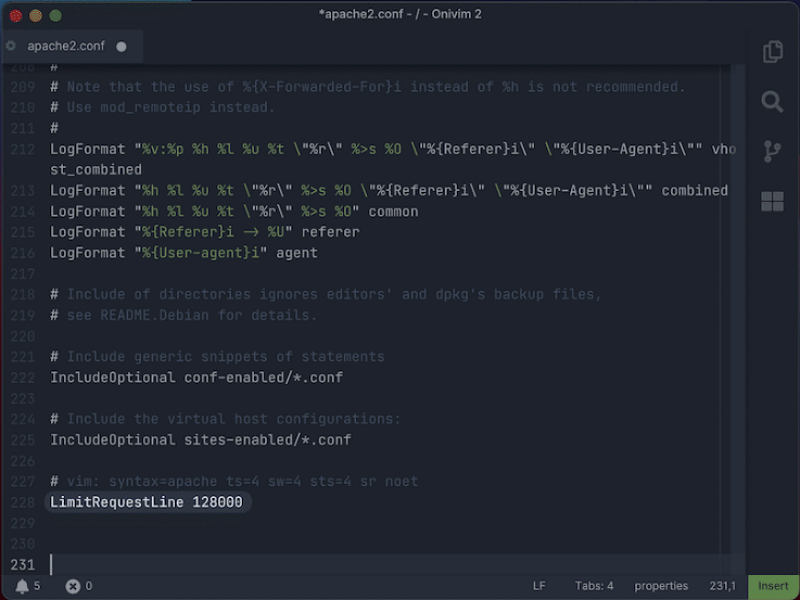
Task: Open the Search panel magnifier icon
Action: [772, 102]
